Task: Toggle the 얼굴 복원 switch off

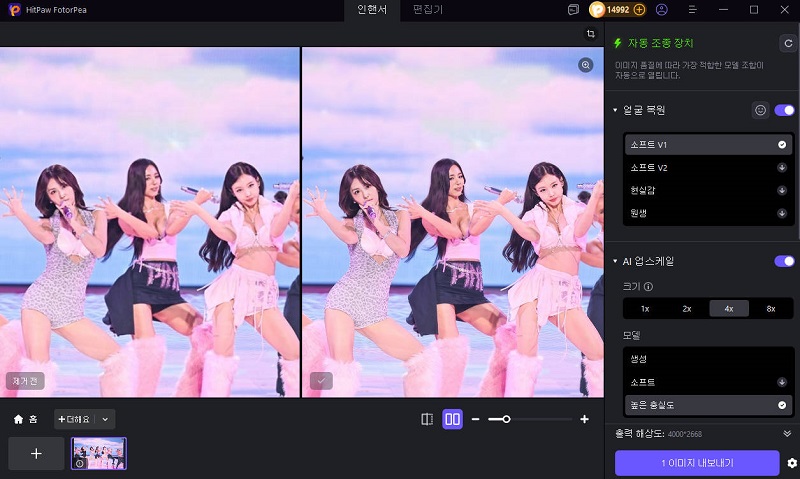Action: [784, 110]
